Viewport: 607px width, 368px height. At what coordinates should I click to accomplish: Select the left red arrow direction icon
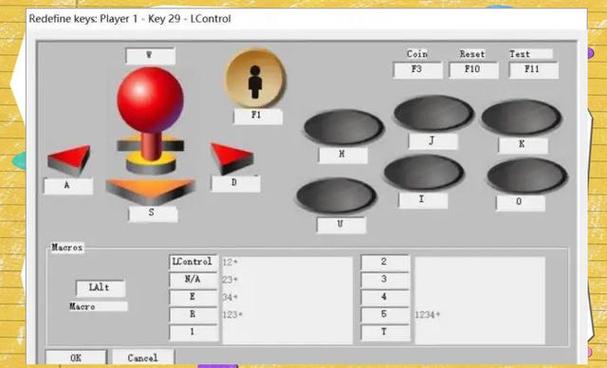tap(69, 159)
